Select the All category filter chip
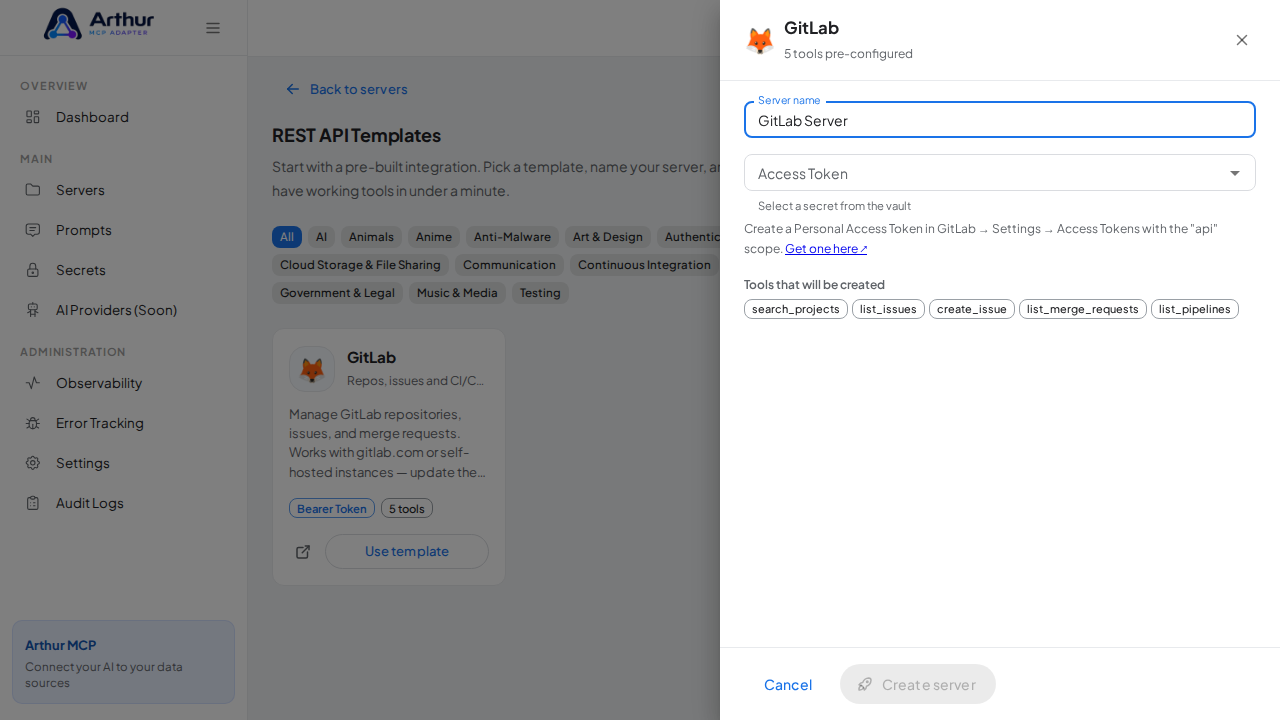Screen dimensions: 1280x720 287,237
